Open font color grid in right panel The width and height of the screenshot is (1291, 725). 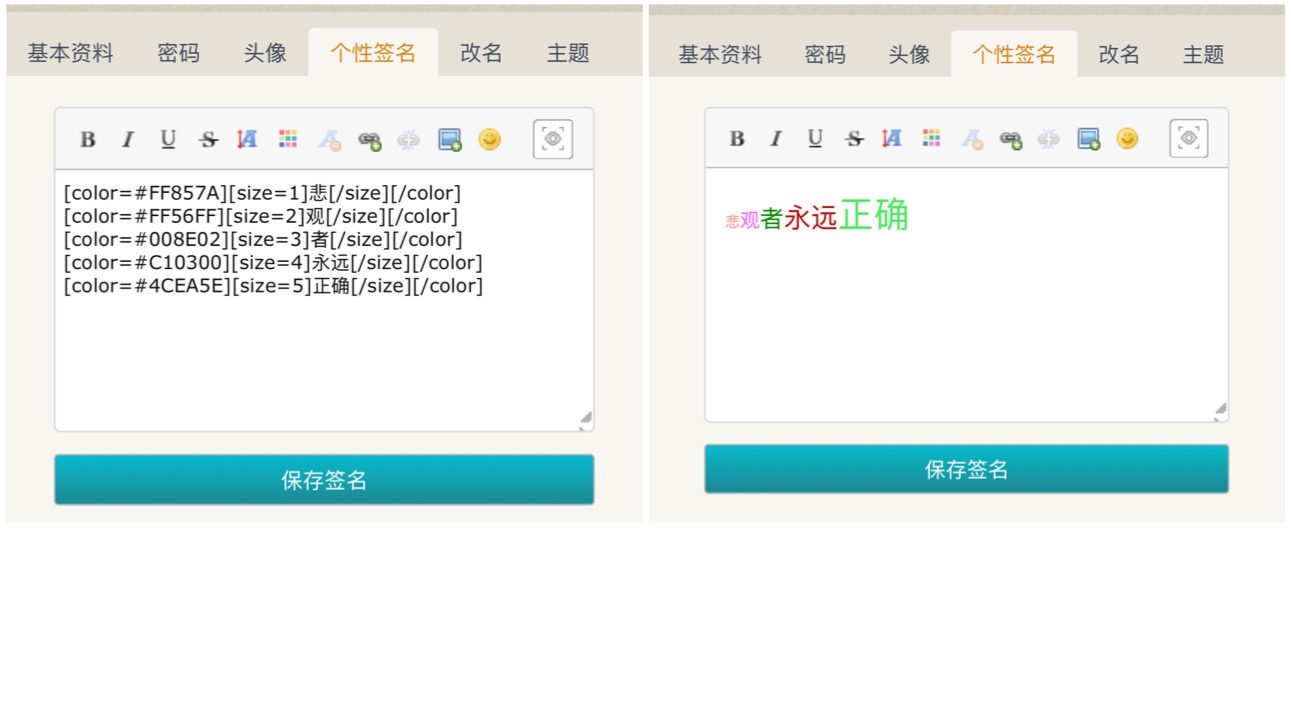pos(931,139)
